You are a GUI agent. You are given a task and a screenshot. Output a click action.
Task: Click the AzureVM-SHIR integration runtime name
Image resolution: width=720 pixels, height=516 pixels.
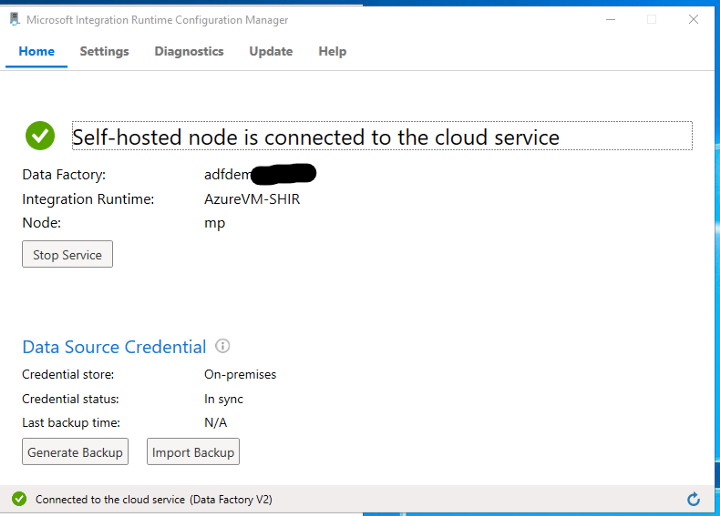[252, 199]
